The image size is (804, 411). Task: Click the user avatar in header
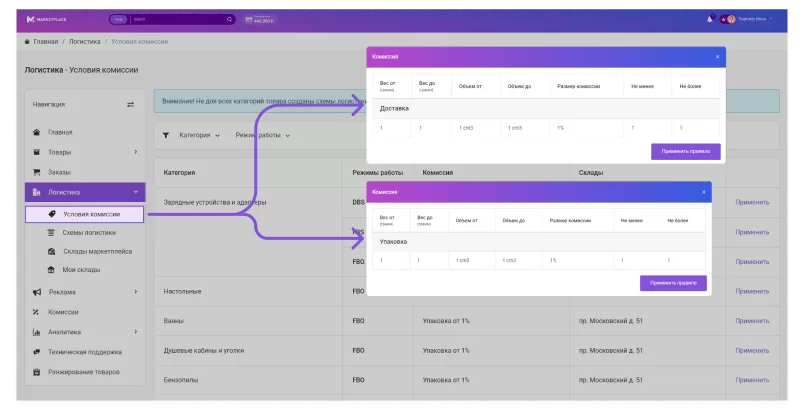point(731,19)
